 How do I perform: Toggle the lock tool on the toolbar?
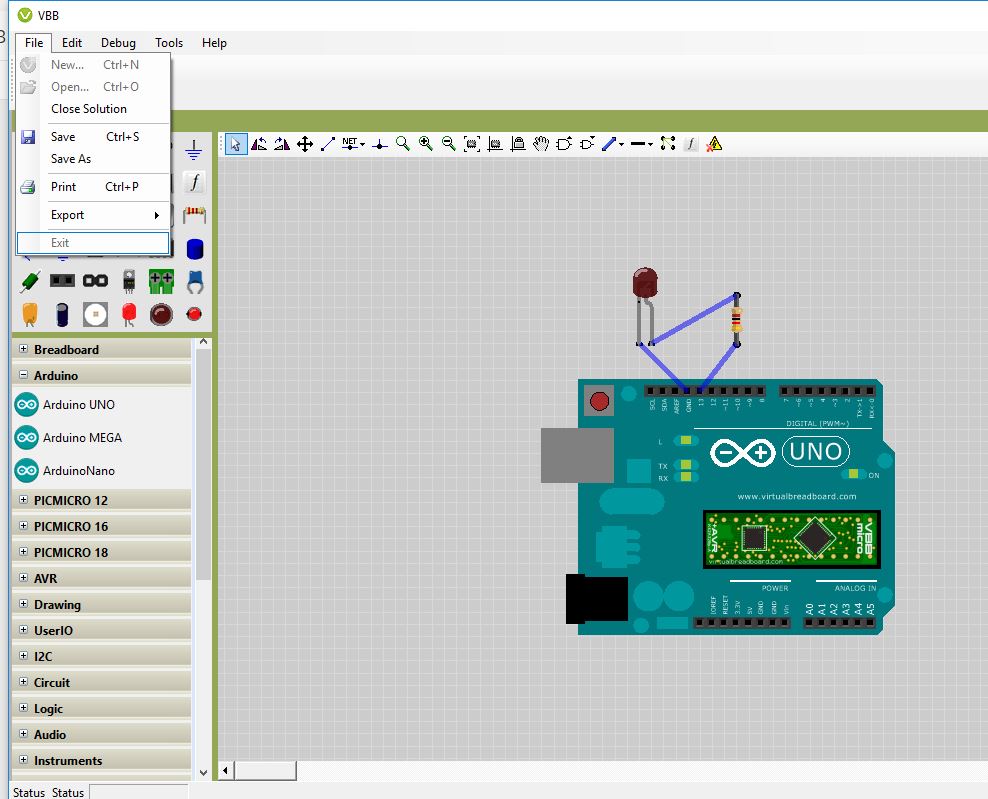pos(518,143)
